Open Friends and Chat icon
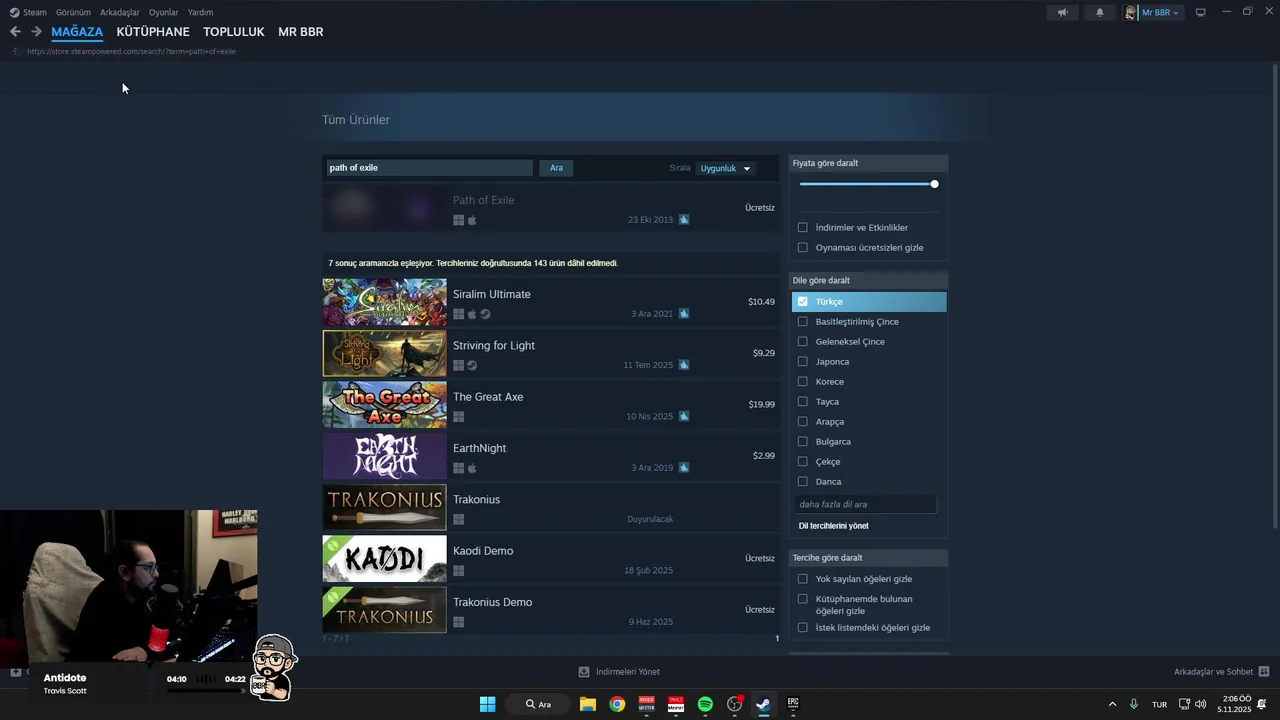 (1264, 672)
